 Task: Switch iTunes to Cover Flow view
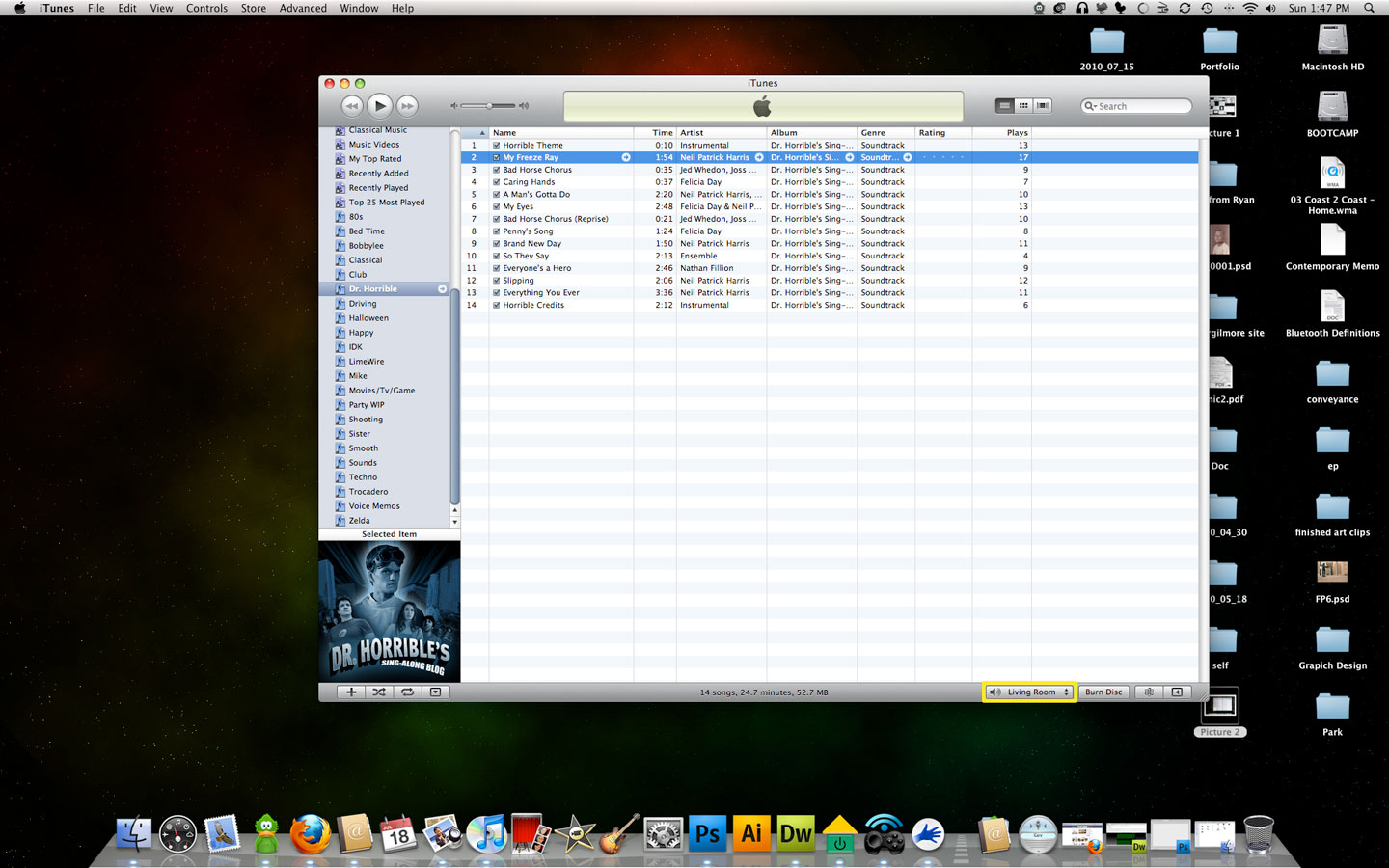[x=1042, y=106]
